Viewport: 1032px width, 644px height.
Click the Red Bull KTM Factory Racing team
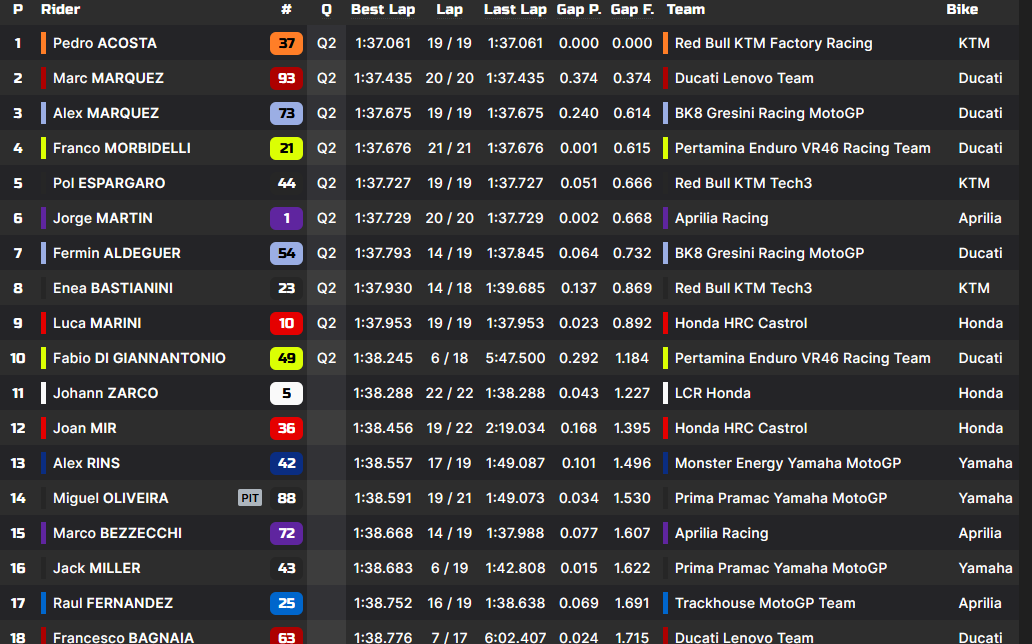773,43
